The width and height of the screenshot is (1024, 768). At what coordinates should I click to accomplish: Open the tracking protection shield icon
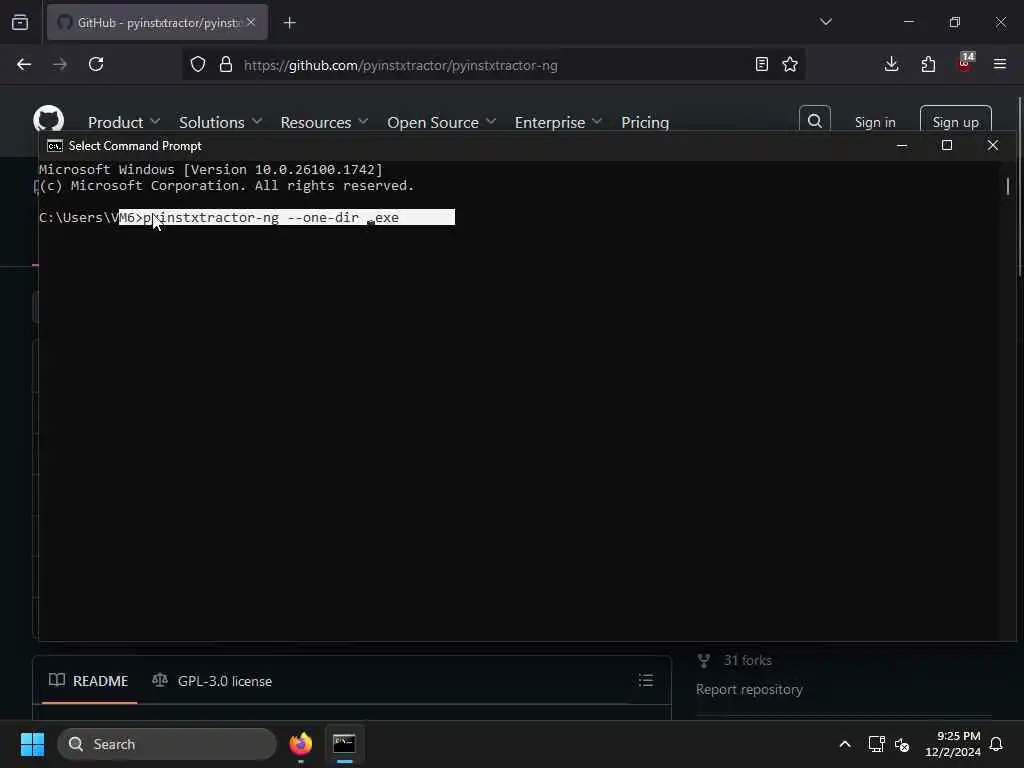pos(198,64)
